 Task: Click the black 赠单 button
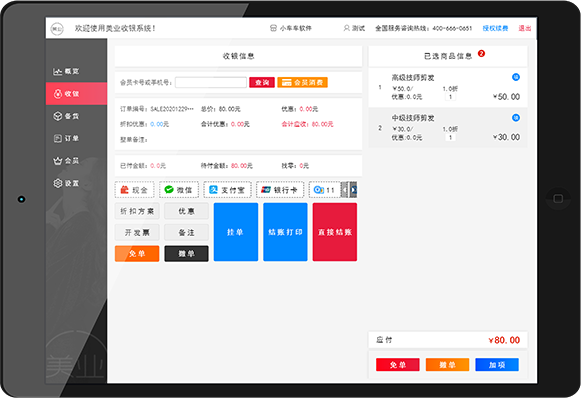coord(186,253)
